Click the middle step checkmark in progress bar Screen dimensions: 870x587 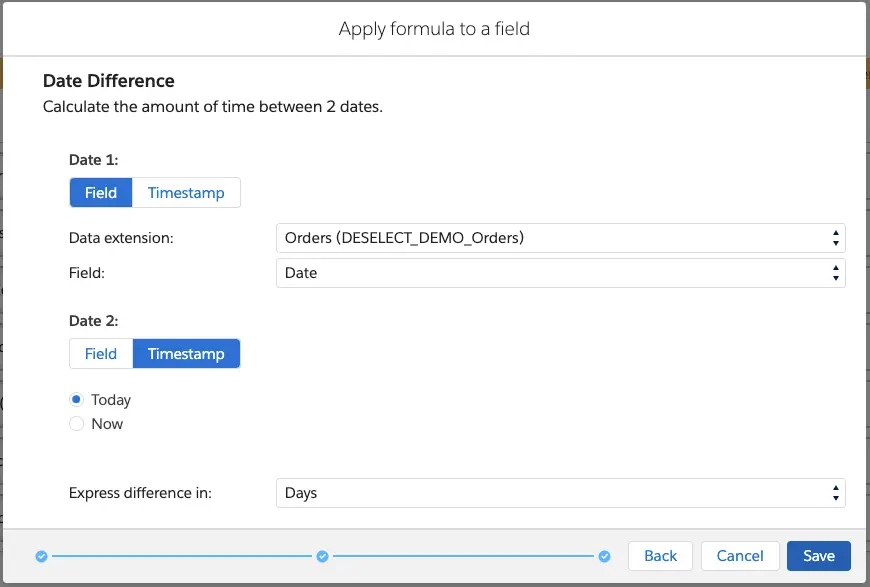pyautogui.click(x=322, y=556)
